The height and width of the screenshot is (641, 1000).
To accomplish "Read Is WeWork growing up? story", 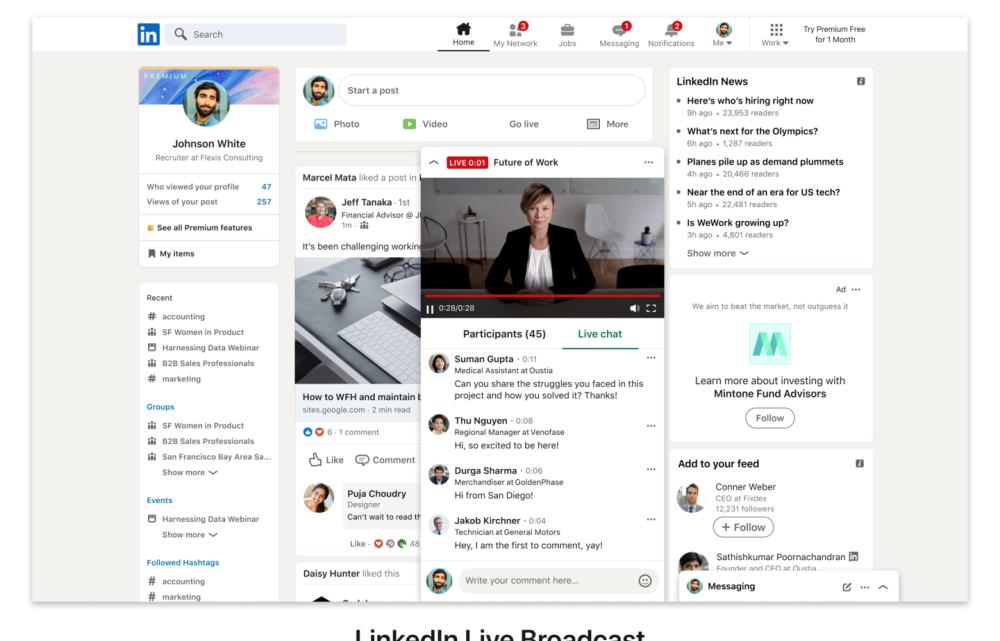I will pos(737,223).
